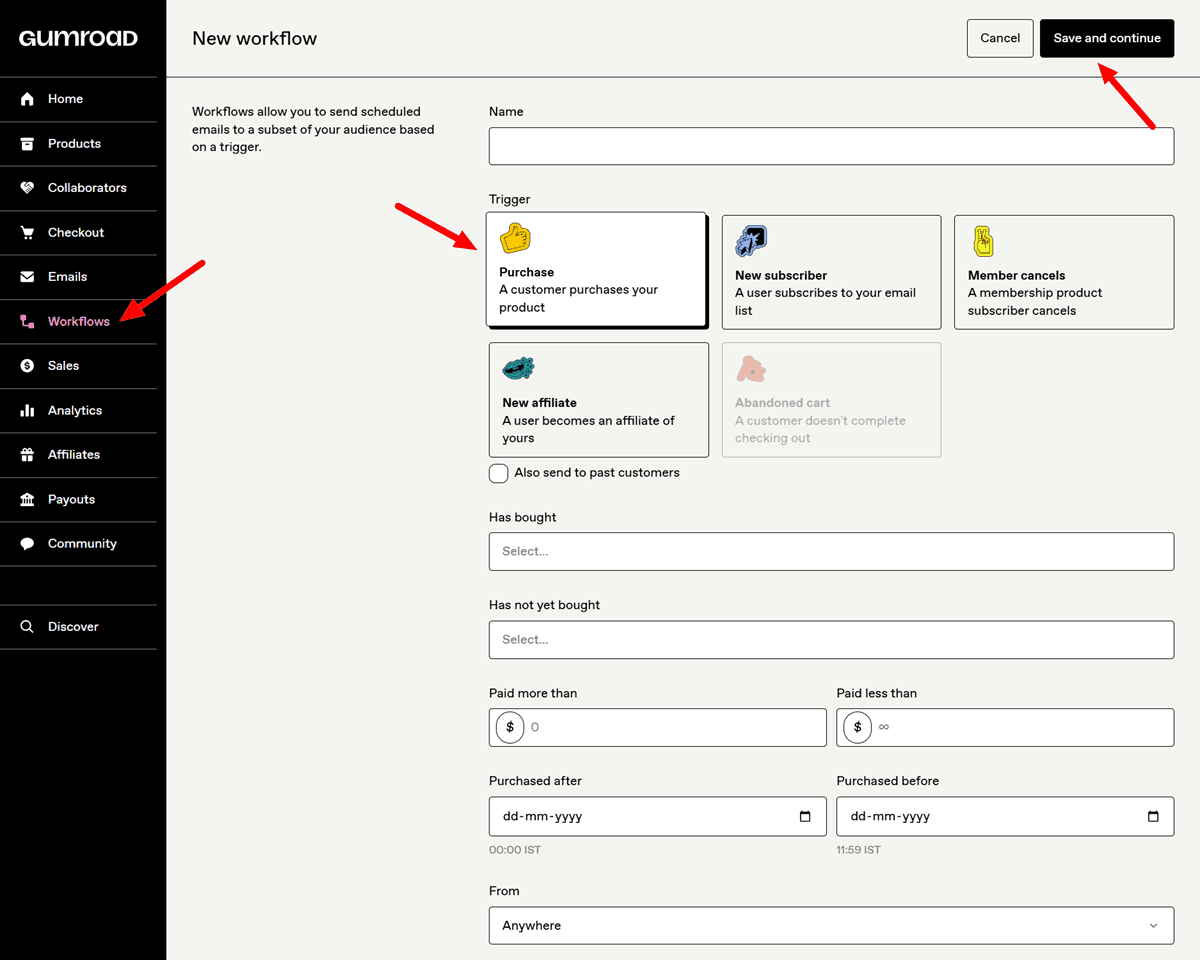
Task: Click the New affiliate teal icon
Action: [518, 368]
